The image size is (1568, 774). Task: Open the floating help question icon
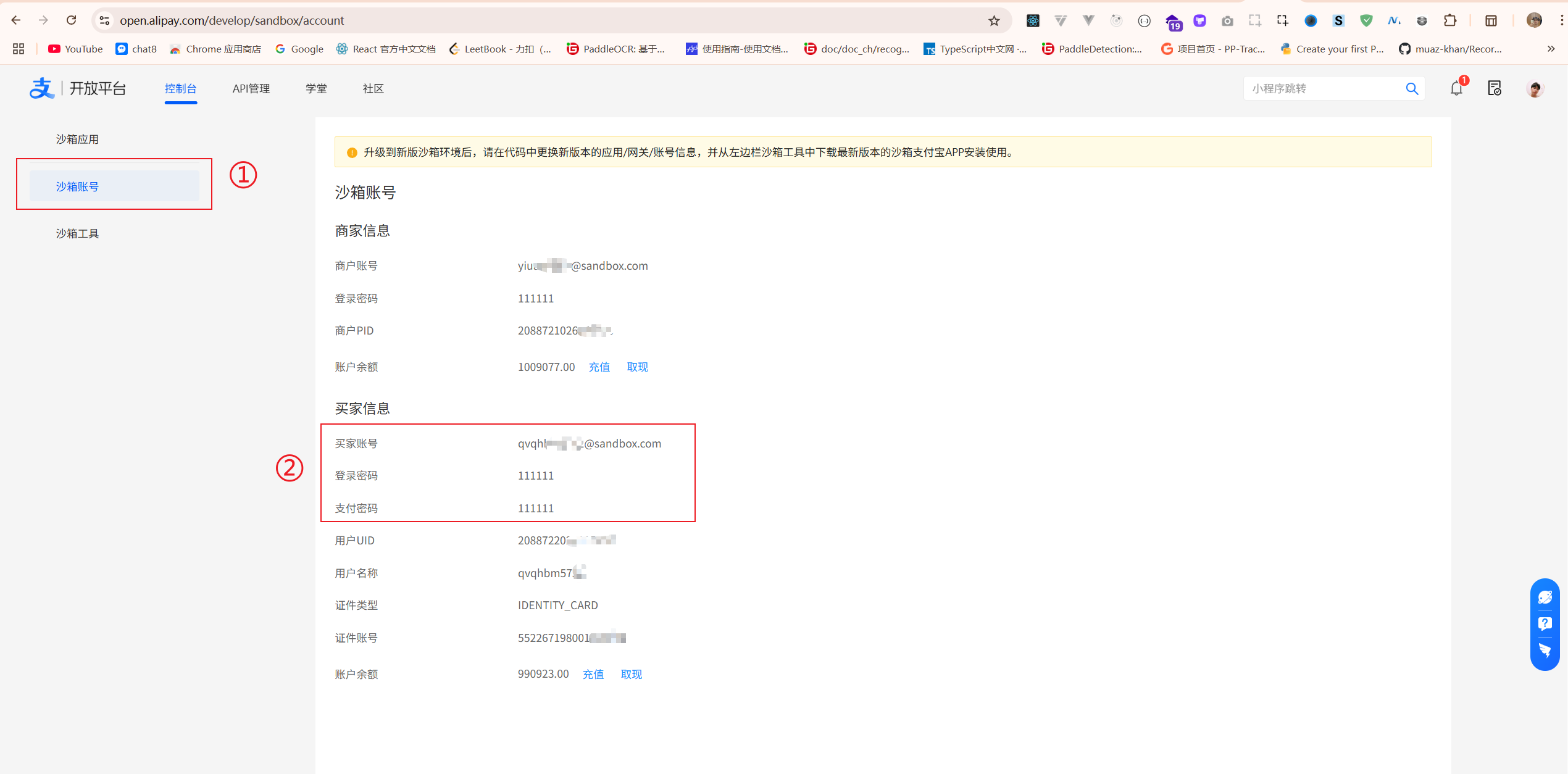tap(1545, 623)
